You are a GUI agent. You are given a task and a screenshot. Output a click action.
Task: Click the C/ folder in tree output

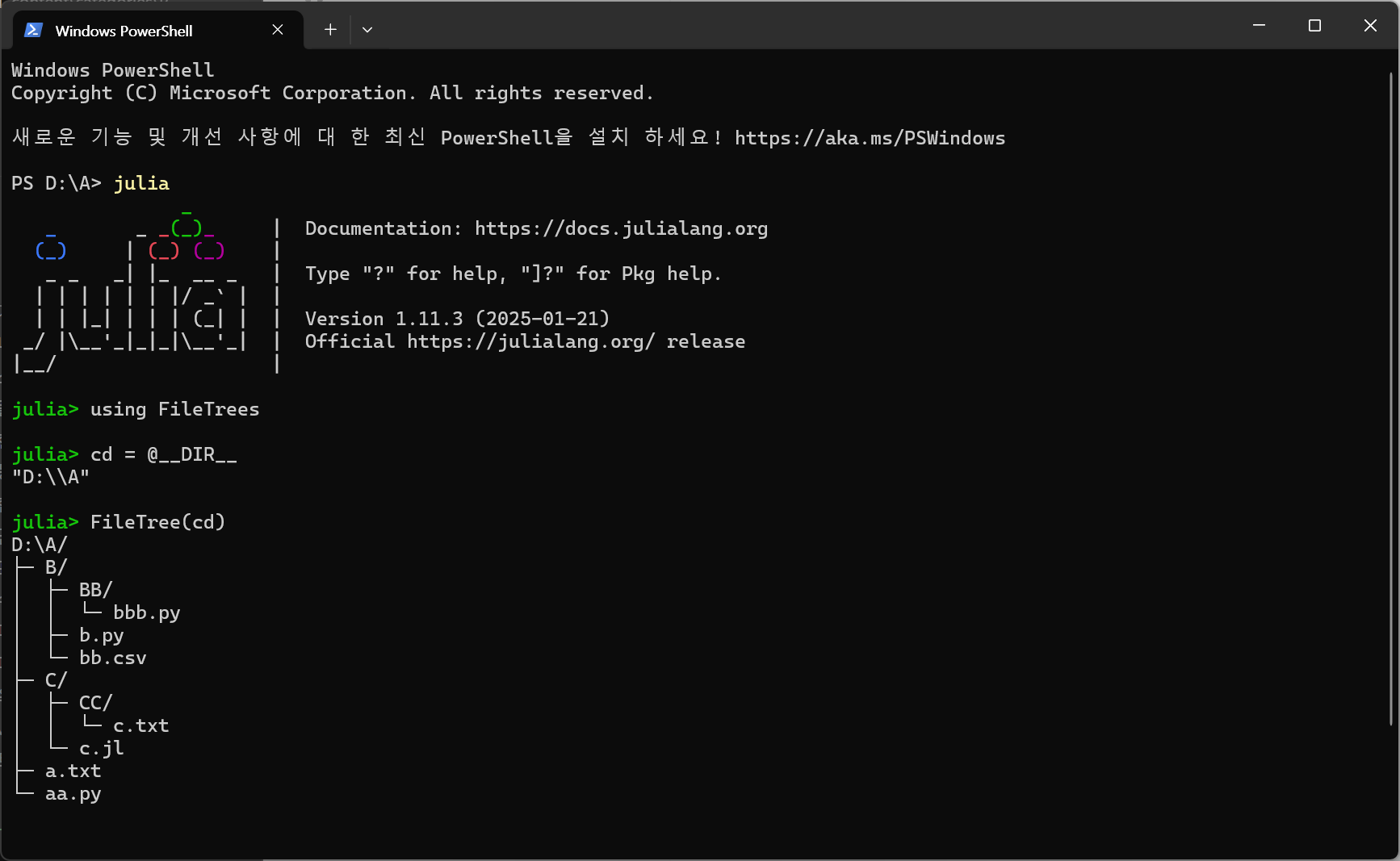coord(56,680)
